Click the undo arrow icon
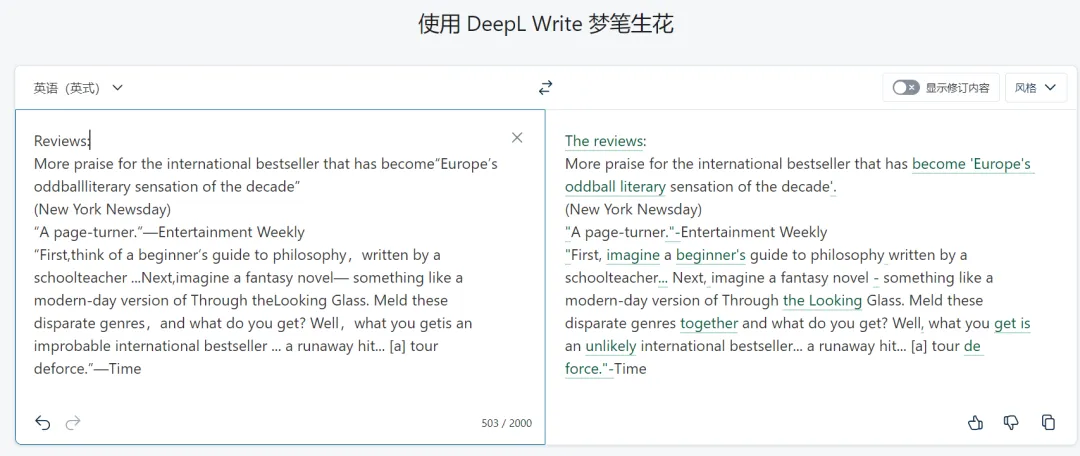This screenshot has height=456, width=1080. click(x=42, y=423)
